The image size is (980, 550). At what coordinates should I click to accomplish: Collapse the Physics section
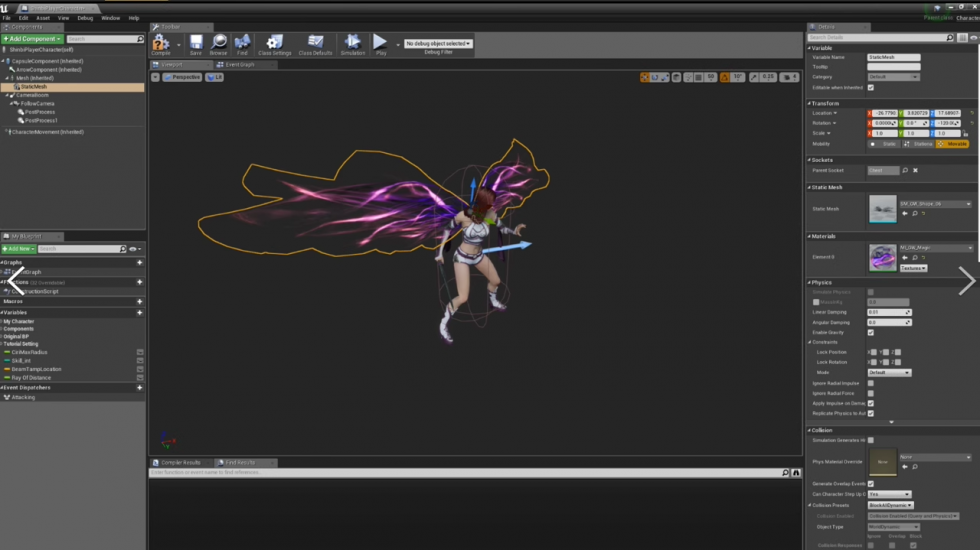click(x=809, y=282)
